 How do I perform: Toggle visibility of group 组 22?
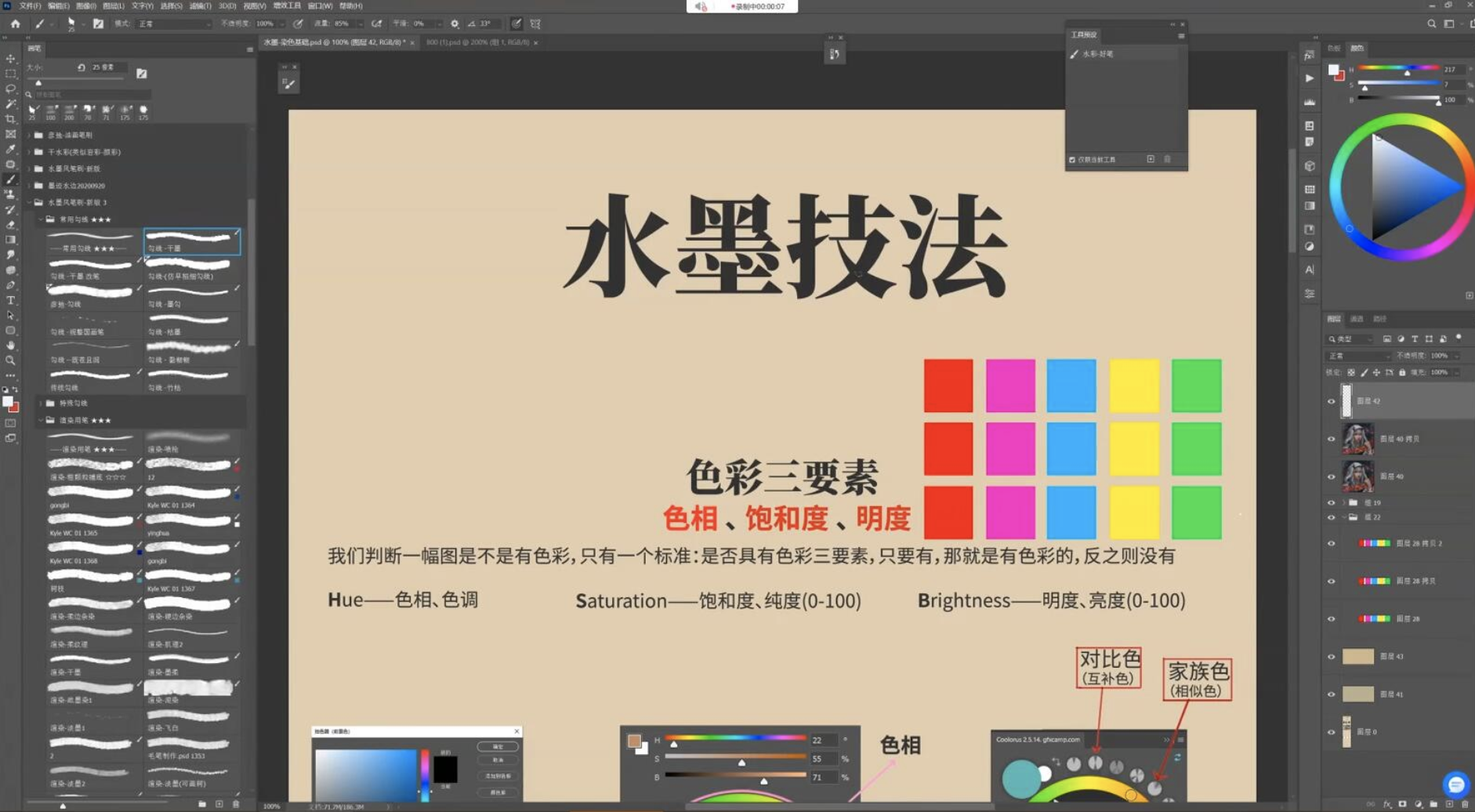[x=1332, y=517]
